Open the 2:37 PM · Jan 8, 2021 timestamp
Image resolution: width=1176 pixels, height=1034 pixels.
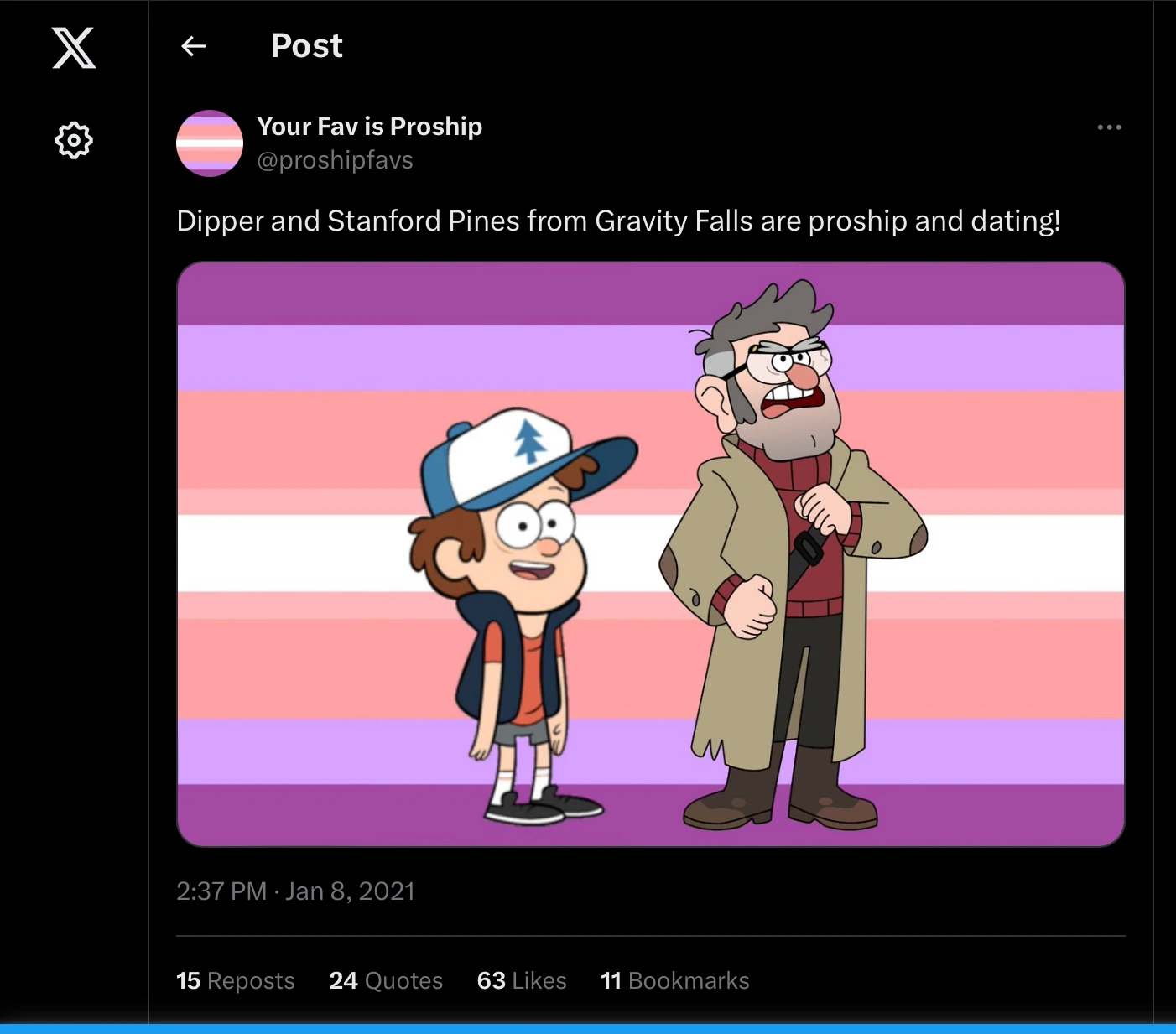click(295, 891)
